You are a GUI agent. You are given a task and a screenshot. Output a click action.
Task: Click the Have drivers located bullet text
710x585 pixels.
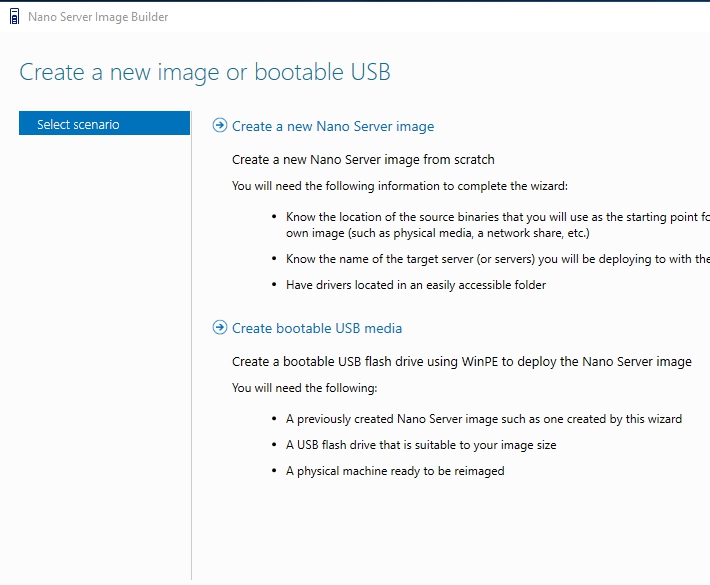[416, 285]
